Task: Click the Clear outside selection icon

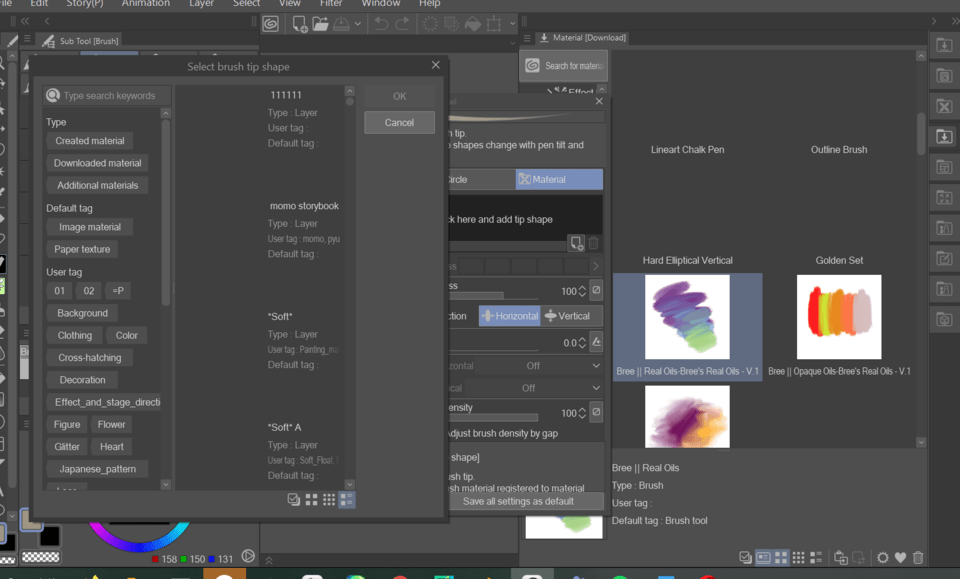Action: click(452, 24)
